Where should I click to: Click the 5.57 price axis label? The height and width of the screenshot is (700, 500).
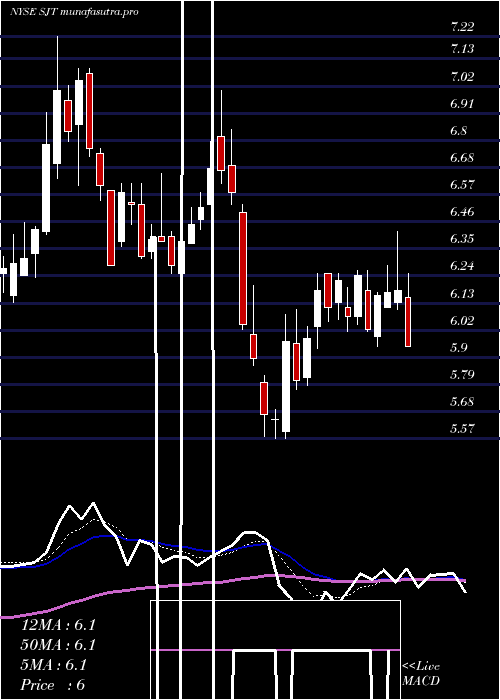pos(462,429)
